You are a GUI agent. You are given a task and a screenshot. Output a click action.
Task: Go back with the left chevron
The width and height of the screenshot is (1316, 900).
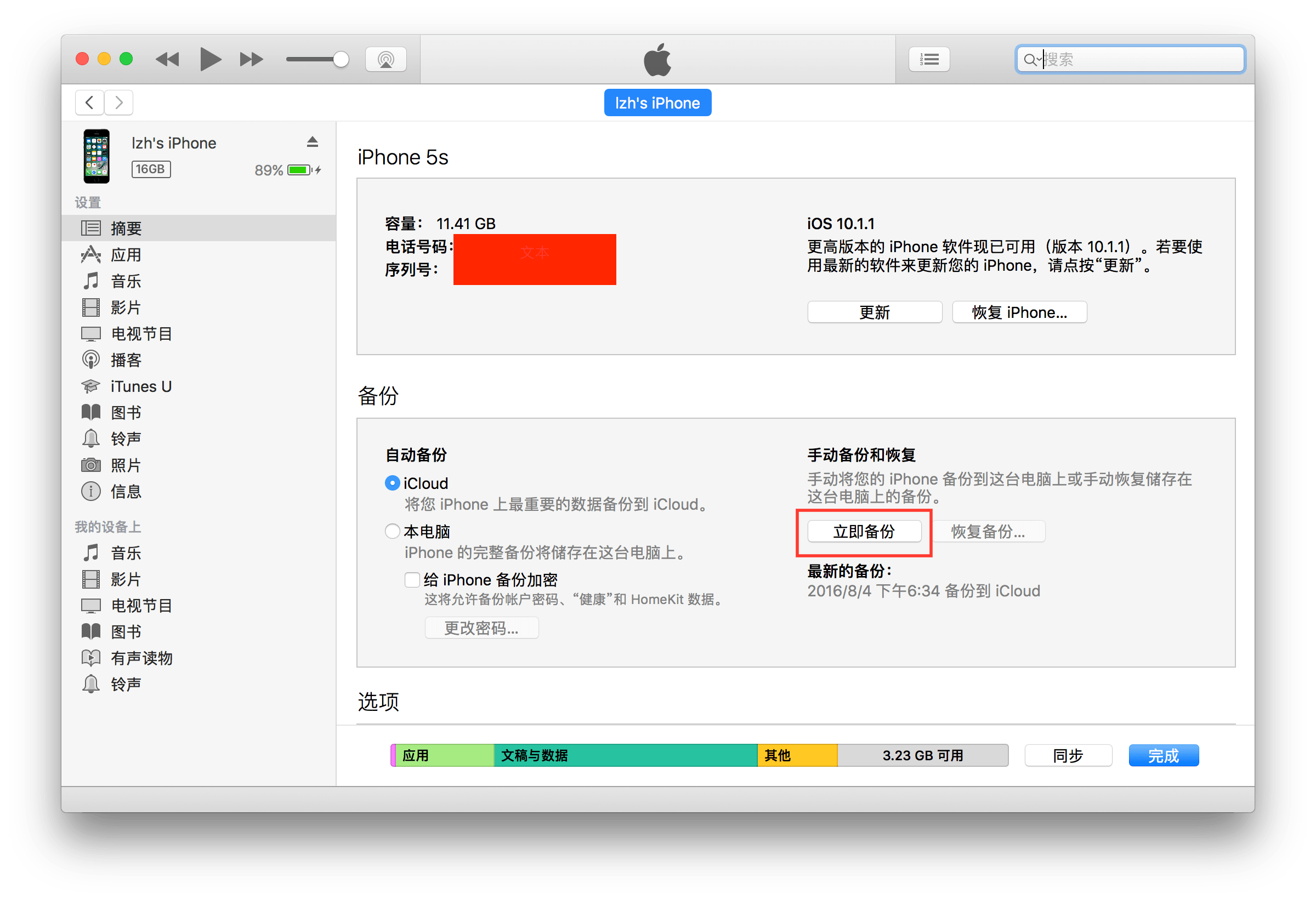tap(89, 102)
